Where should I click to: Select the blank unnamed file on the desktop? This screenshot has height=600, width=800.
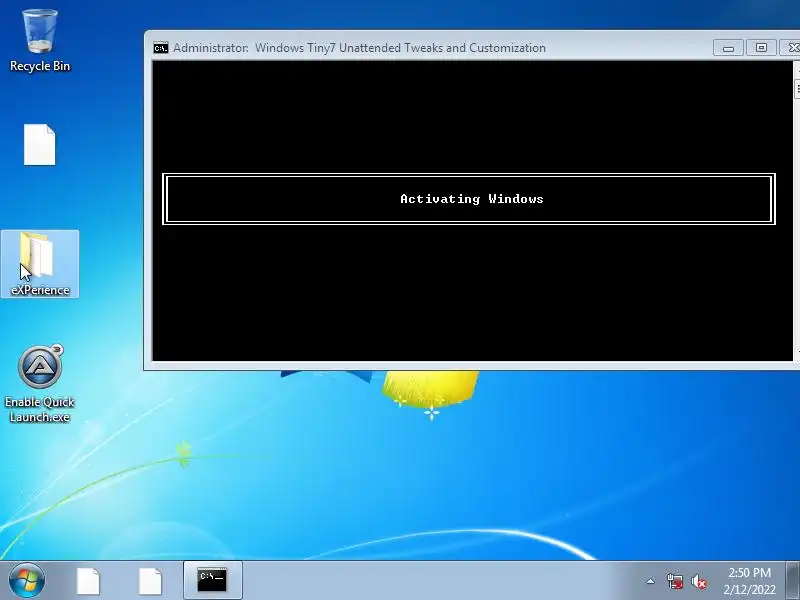point(40,145)
